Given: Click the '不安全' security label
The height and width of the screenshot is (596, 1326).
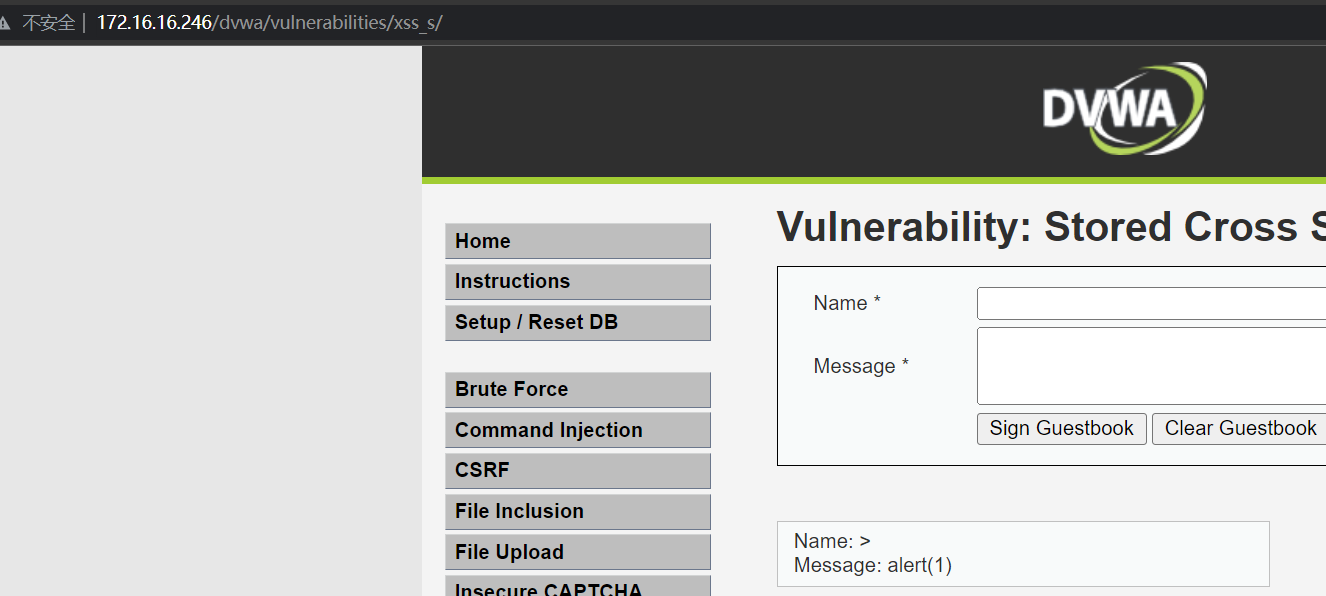Looking at the screenshot, I should tap(49, 23).
